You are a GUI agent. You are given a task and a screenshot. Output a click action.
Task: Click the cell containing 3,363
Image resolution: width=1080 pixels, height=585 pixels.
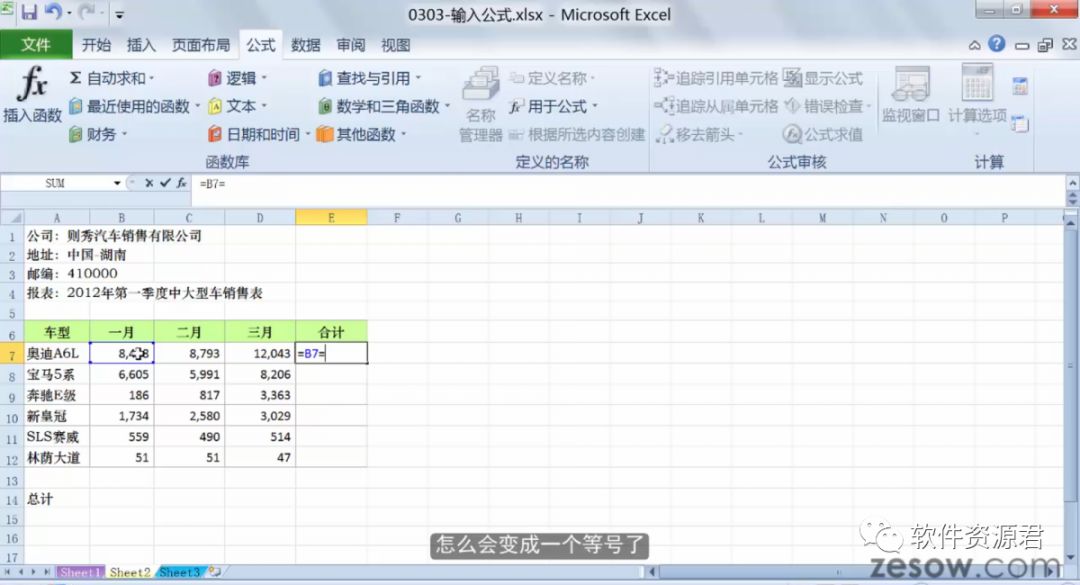pyautogui.click(x=260, y=396)
